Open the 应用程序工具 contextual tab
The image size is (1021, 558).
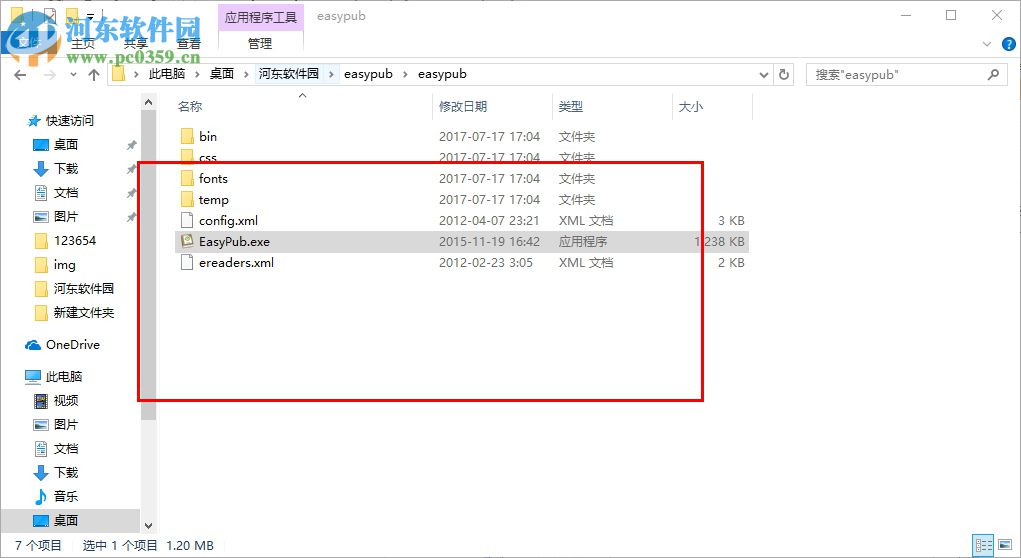[260, 18]
